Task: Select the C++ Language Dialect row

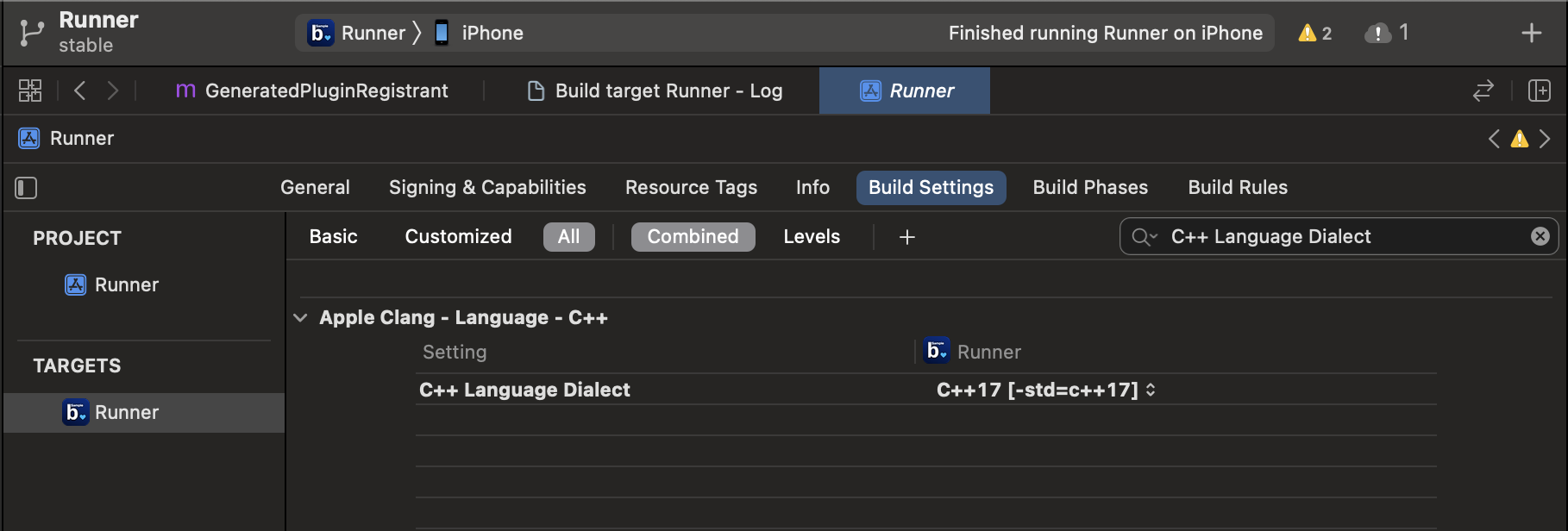Action: pyautogui.click(x=925, y=390)
